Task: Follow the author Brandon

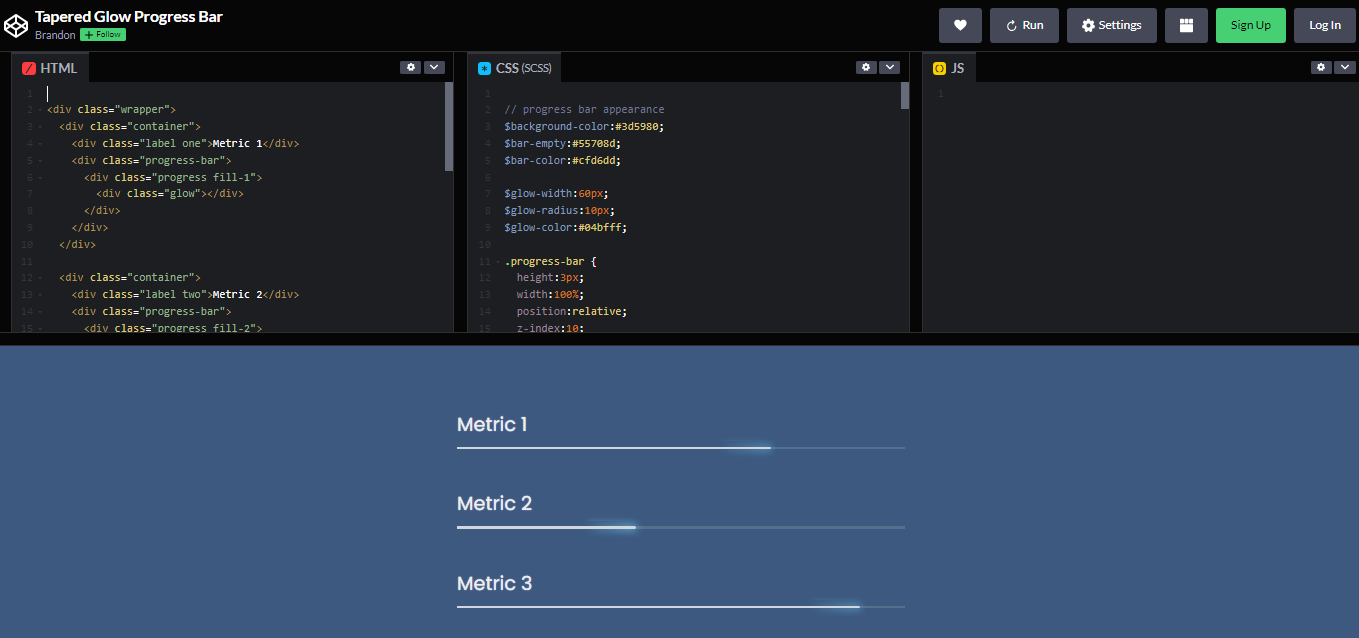Action: point(101,34)
